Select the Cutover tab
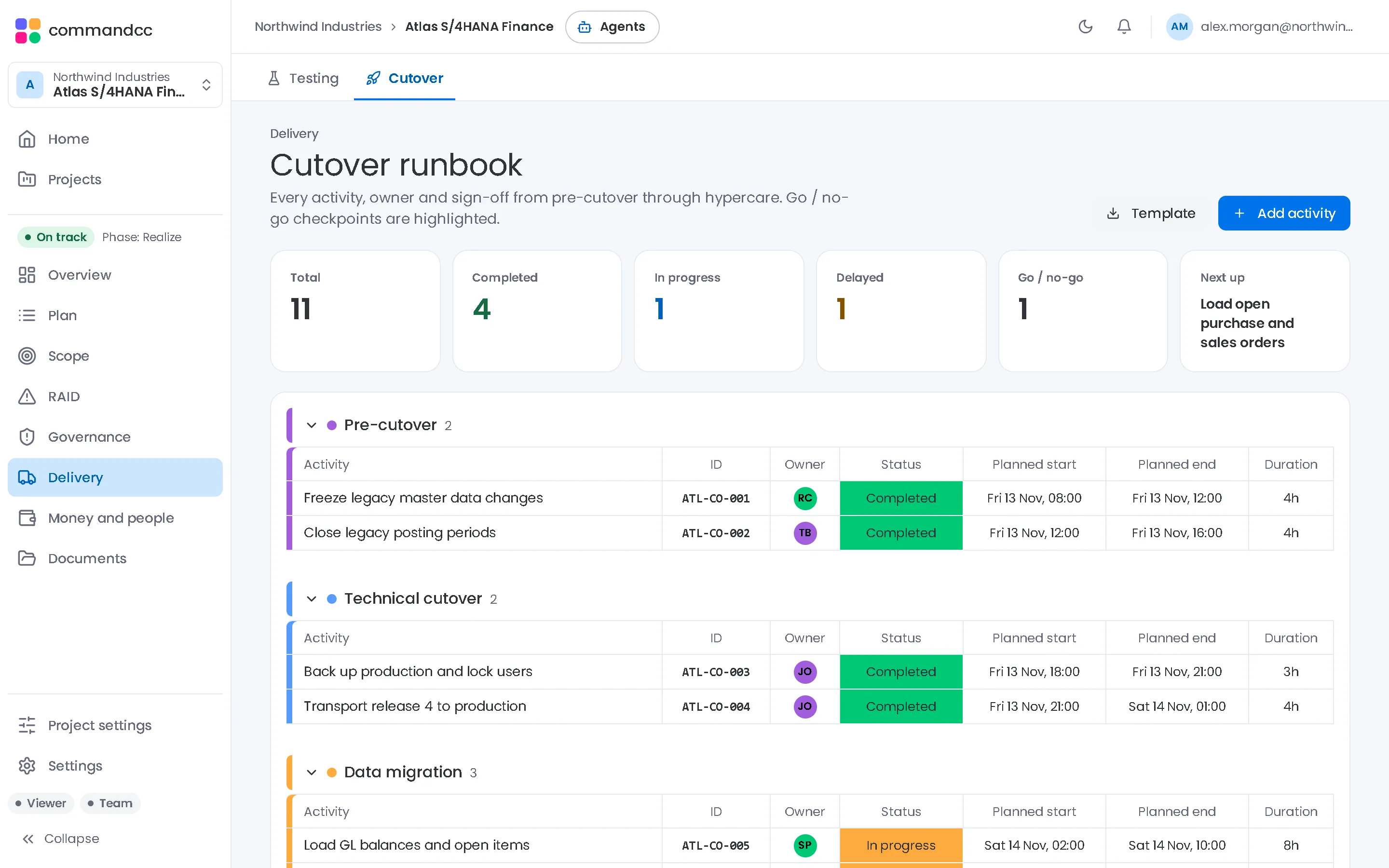 (x=404, y=78)
